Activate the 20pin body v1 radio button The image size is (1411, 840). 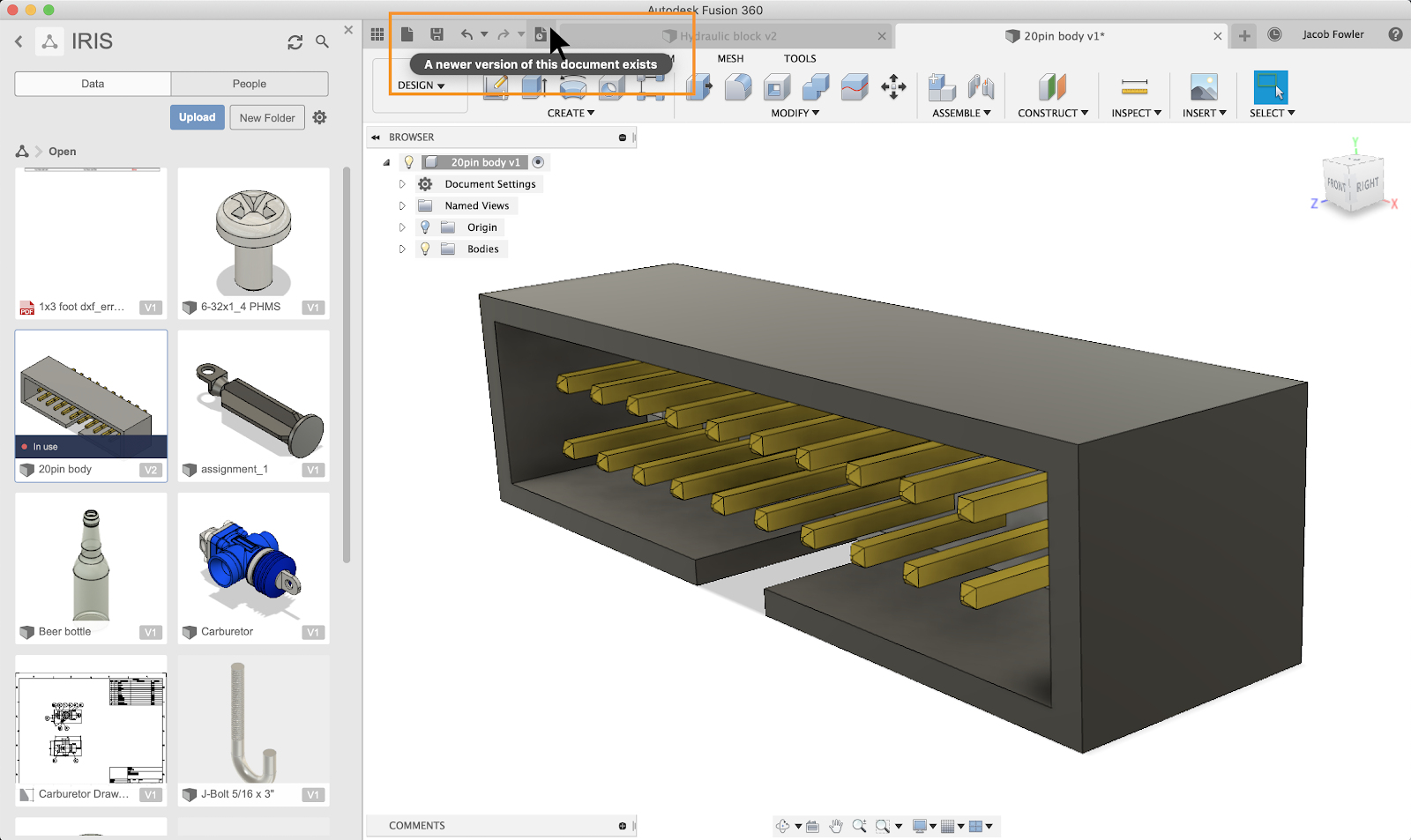pyautogui.click(x=538, y=162)
